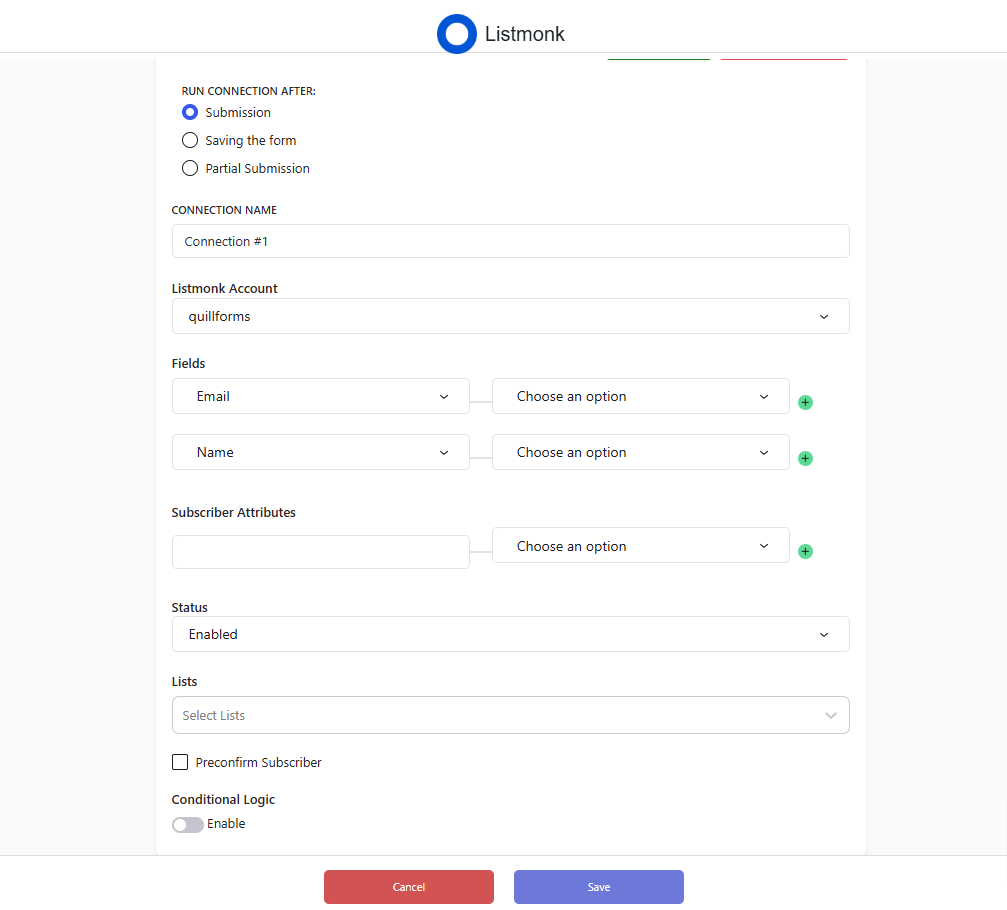Image resolution: width=1007 pixels, height=910 pixels.
Task: Select Partial Submission radio option
Action: tap(189, 168)
